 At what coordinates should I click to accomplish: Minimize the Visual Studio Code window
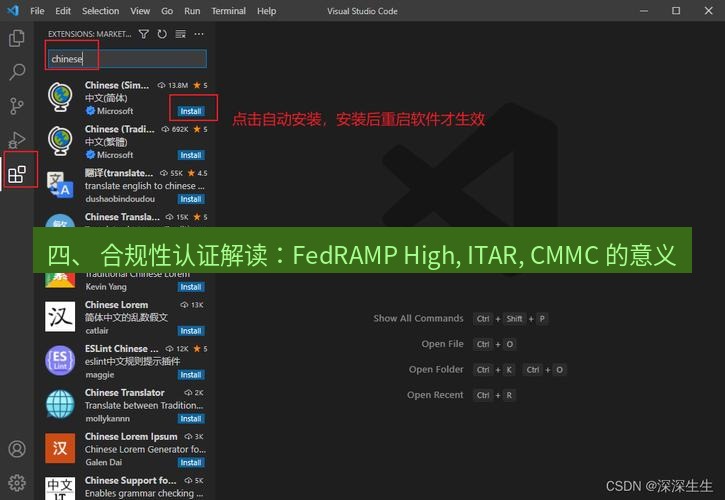[644, 11]
